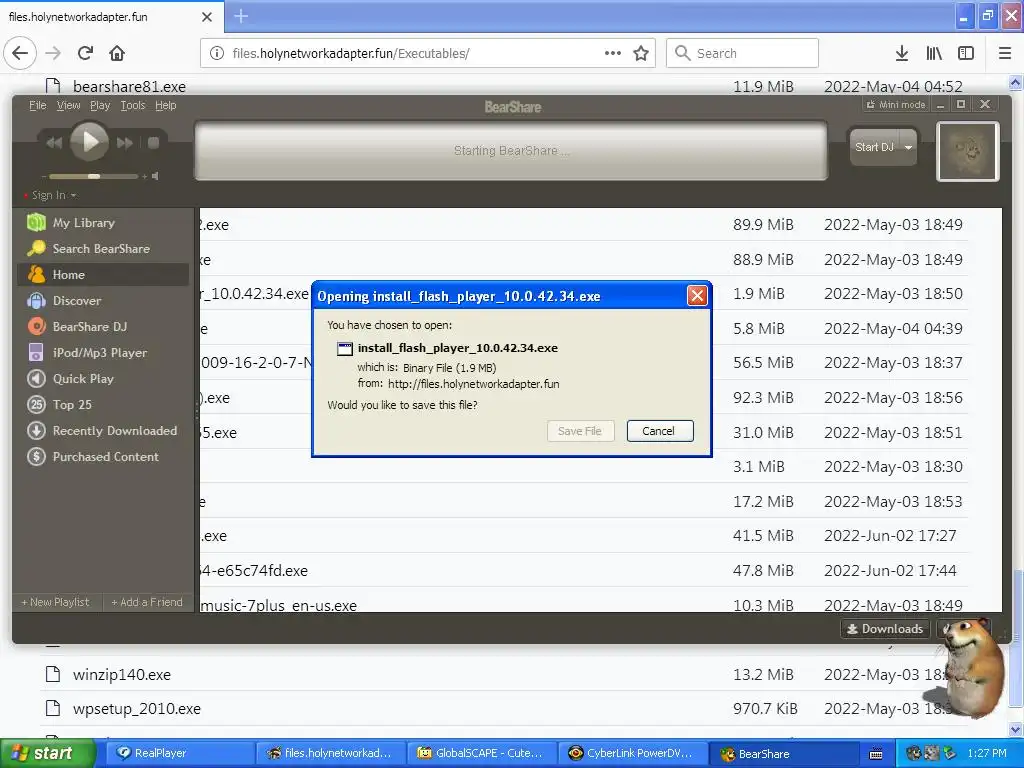Toggle the Firefox sidebar icon
Screen dimensions: 1024x768
(x=966, y=54)
